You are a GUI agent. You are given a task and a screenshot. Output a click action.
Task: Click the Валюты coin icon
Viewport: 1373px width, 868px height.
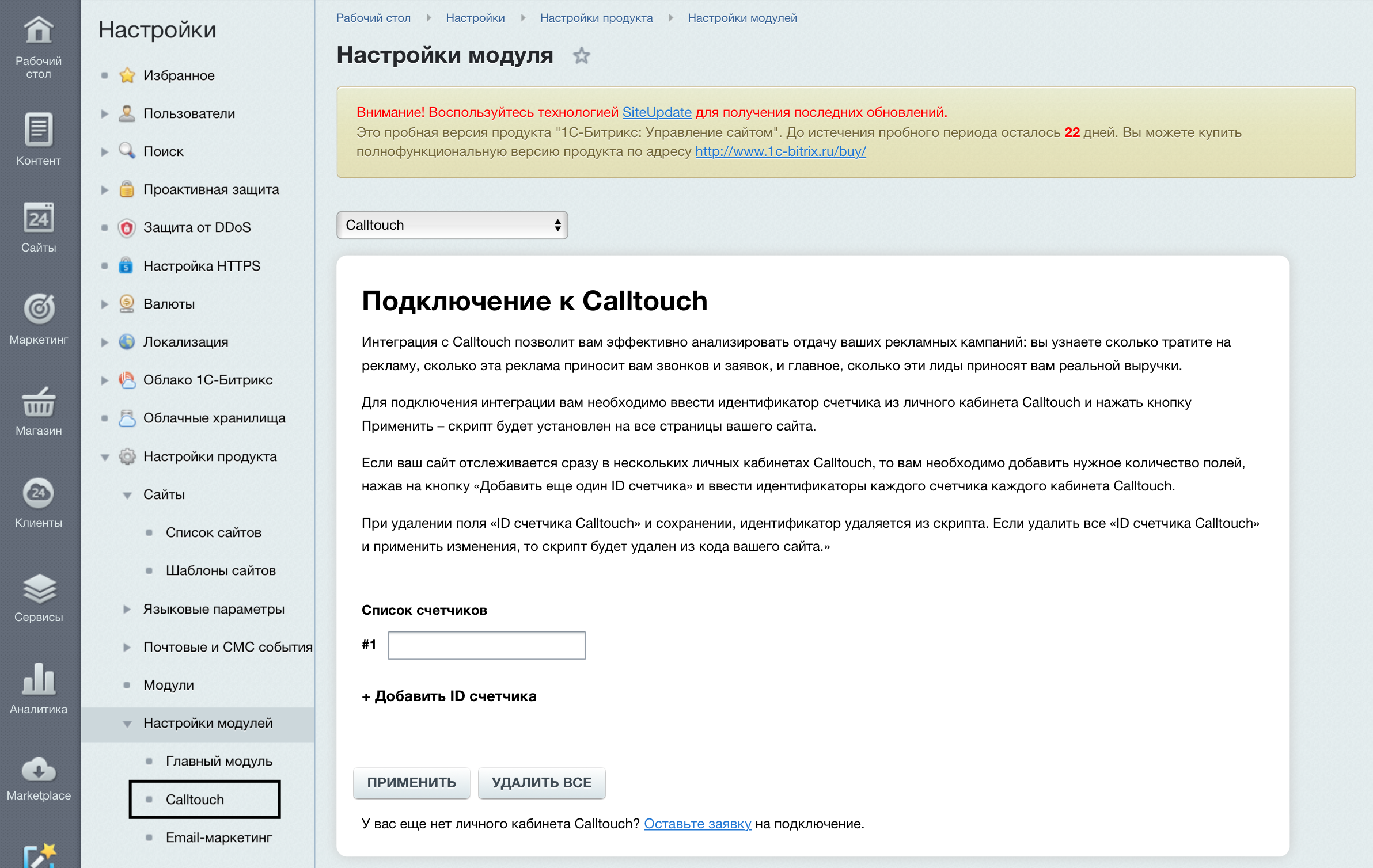point(127,304)
